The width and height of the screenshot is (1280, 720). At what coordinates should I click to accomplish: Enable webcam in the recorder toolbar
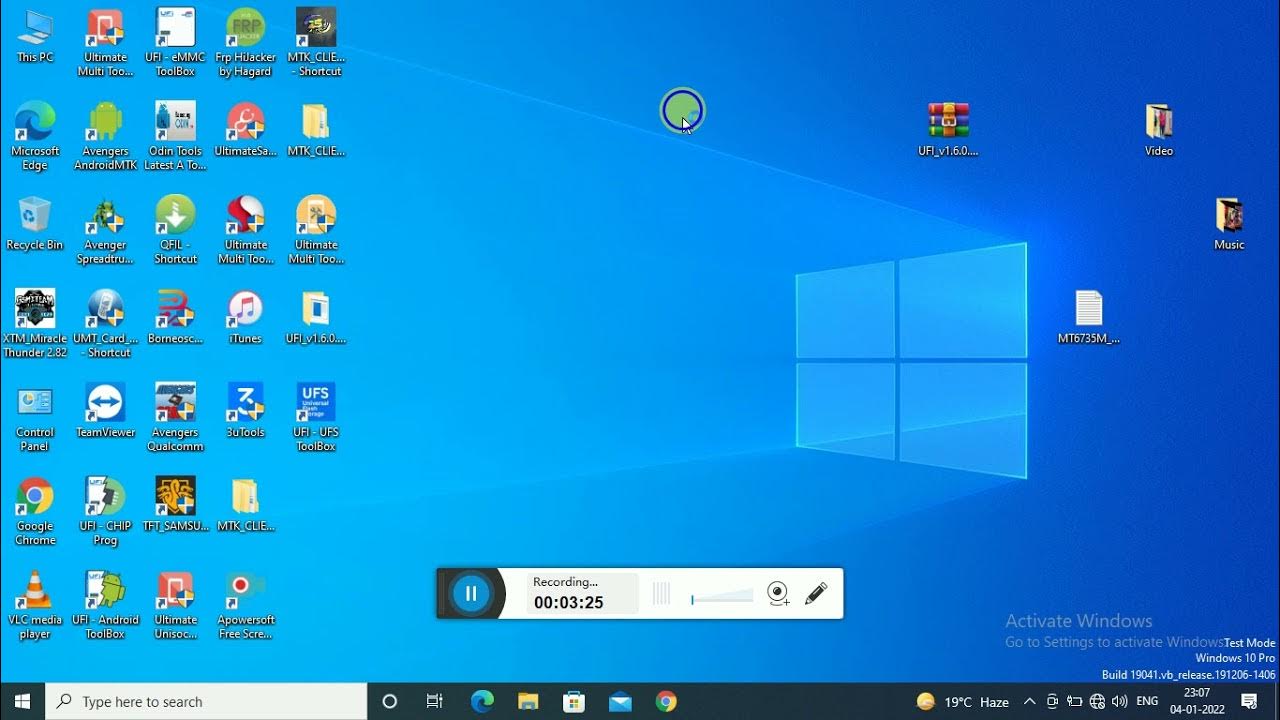(x=778, y=594)
